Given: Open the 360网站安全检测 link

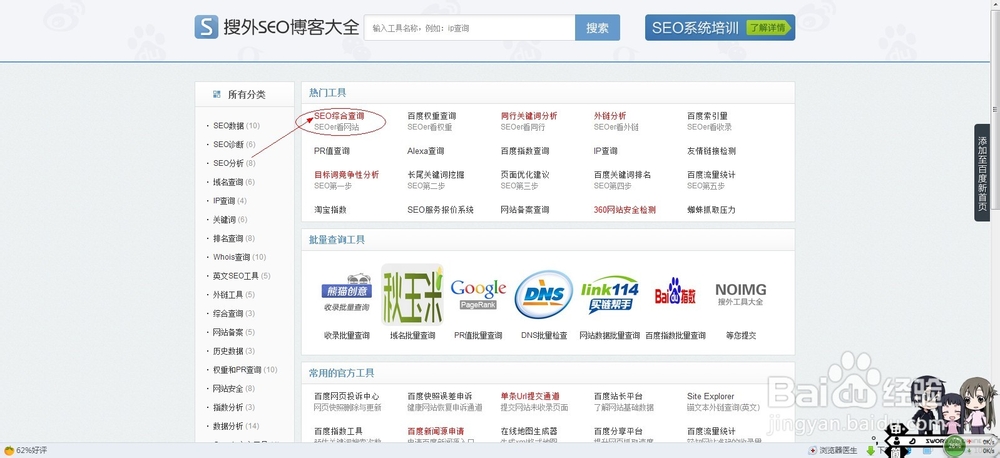Looking at the screenshot, I should pyautogui.click(x=624, y=210).
